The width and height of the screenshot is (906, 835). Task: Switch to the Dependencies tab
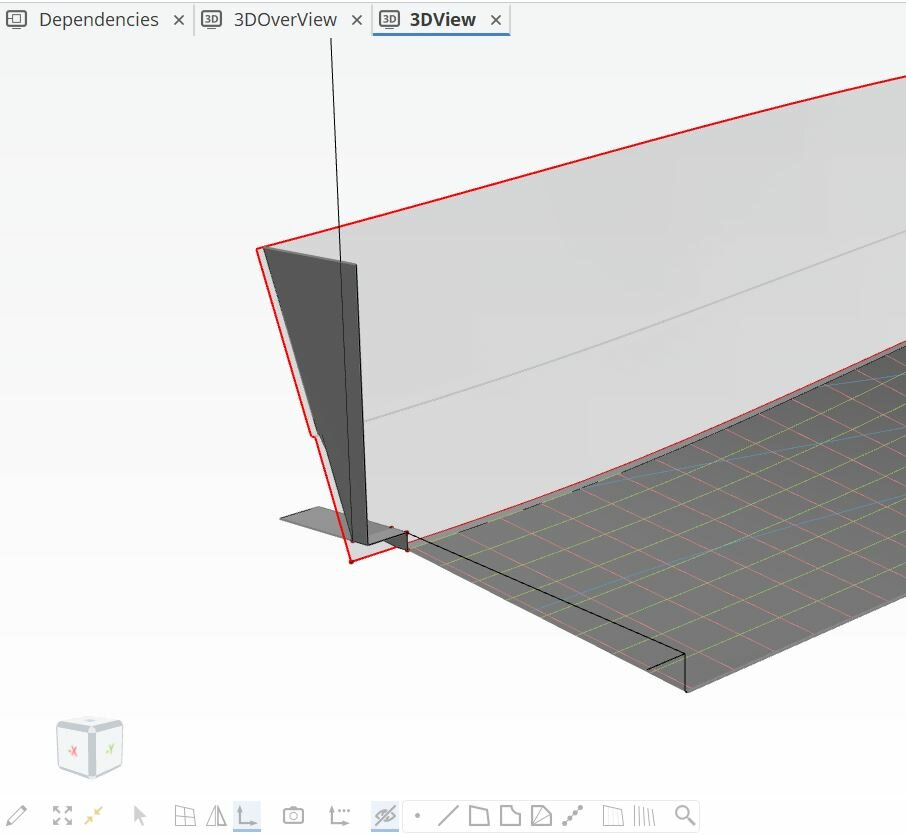(x=98, y=20)
